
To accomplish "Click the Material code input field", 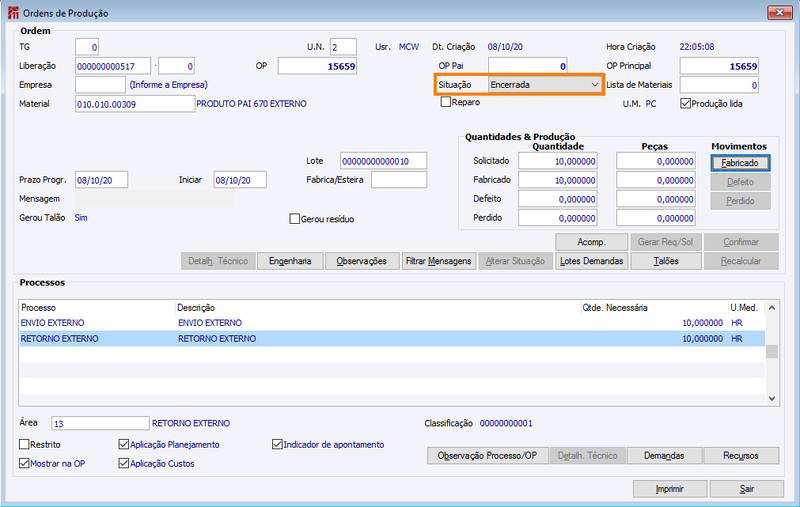I will click(135, 104).
